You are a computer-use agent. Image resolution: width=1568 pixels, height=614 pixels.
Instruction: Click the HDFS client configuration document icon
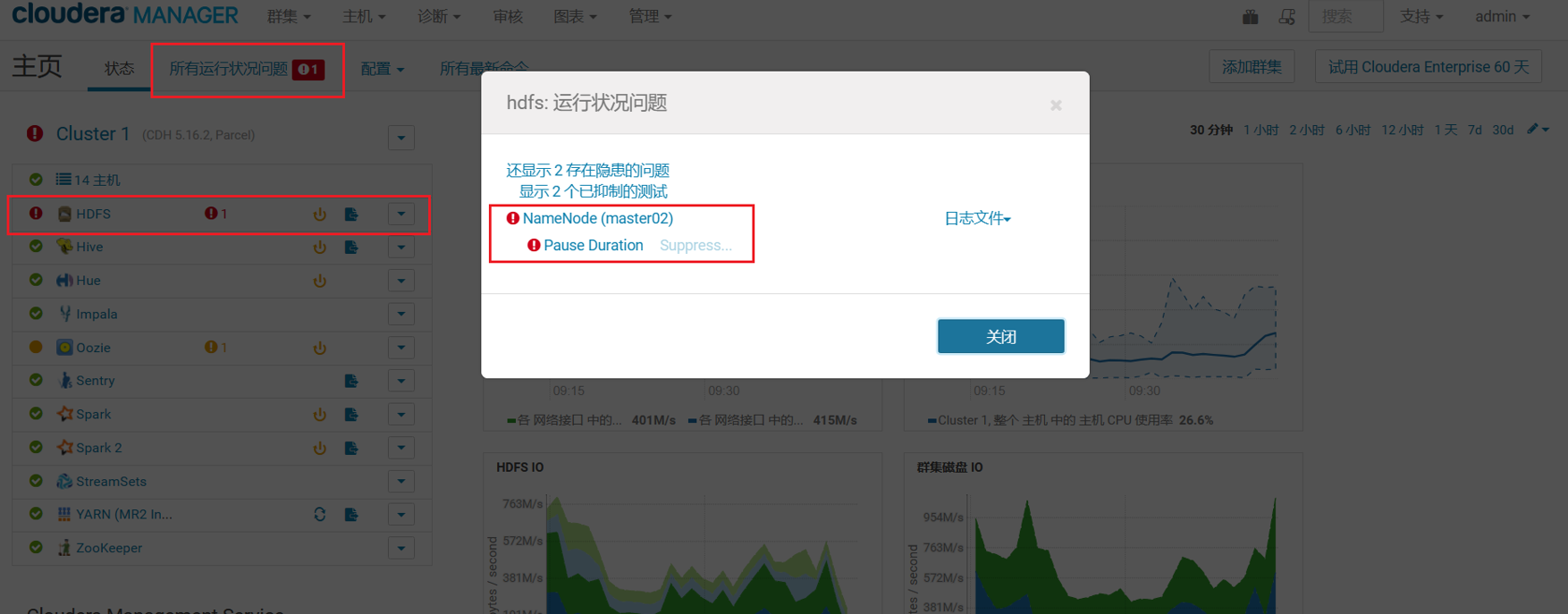click(x=351, y=214)
